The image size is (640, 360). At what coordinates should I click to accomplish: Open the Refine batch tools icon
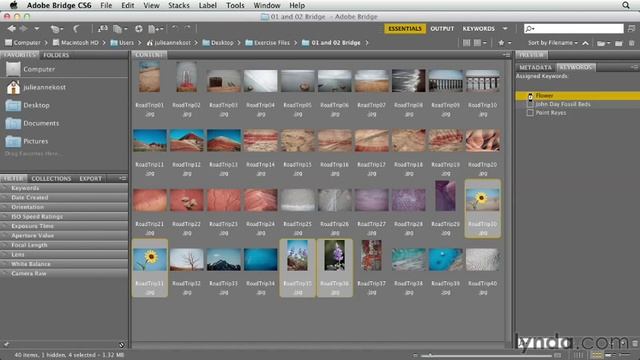pyautogui.click(x=120, y=29)
